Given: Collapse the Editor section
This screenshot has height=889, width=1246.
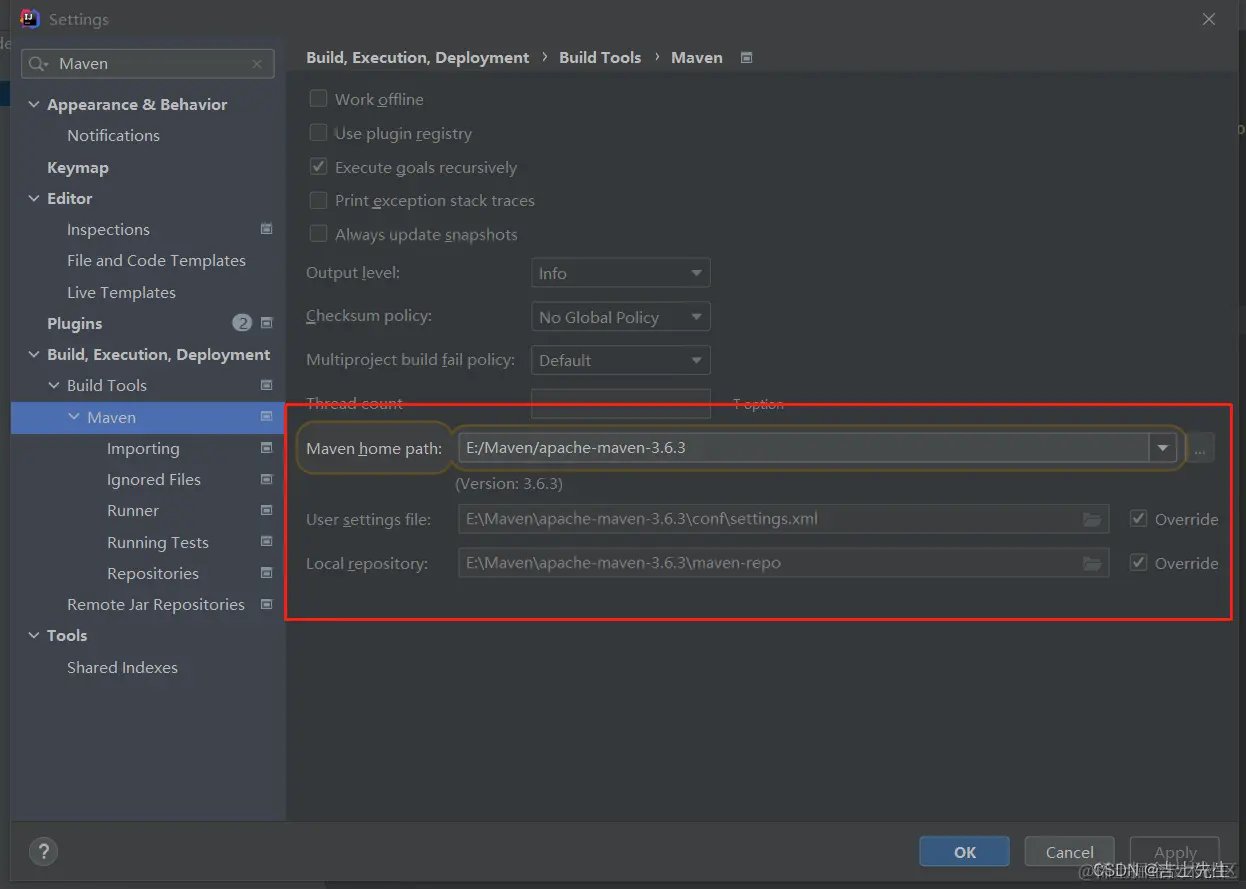Looking at the screenshot, I should [34, 198].
